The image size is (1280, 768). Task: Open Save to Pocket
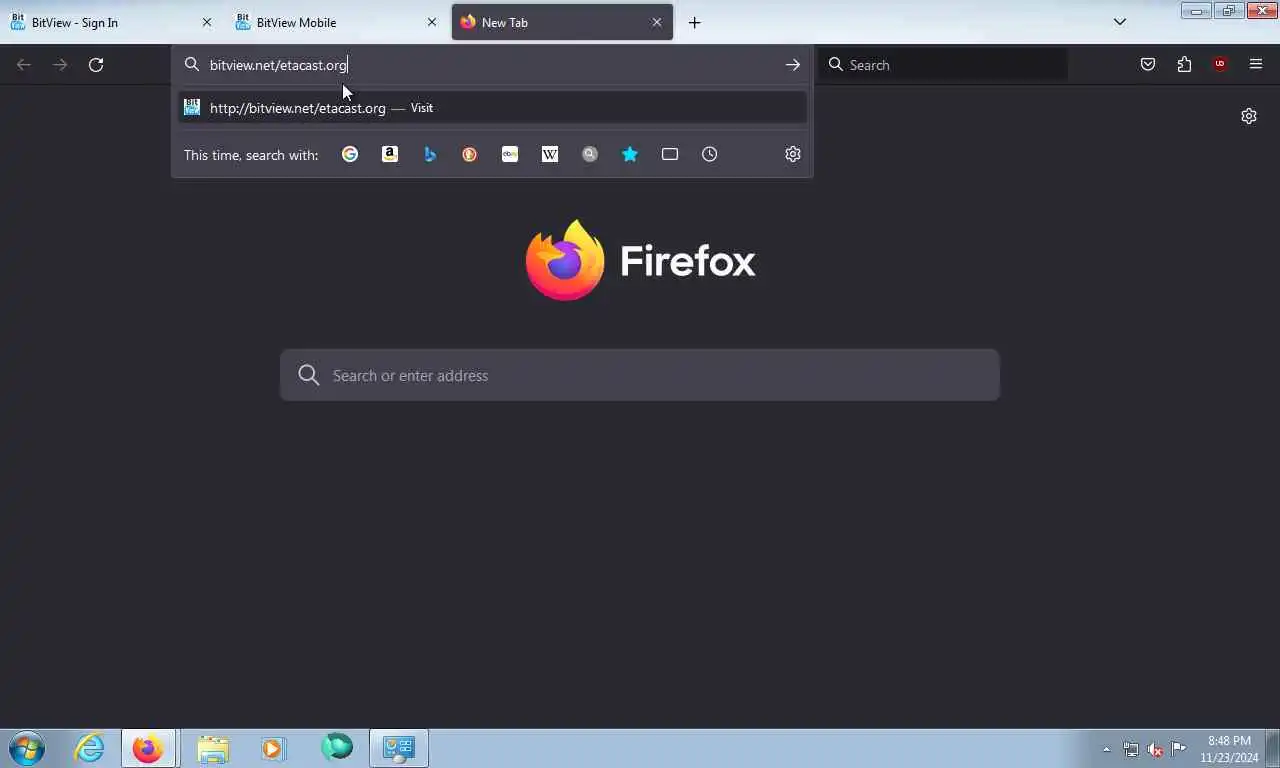point(1148,65)
